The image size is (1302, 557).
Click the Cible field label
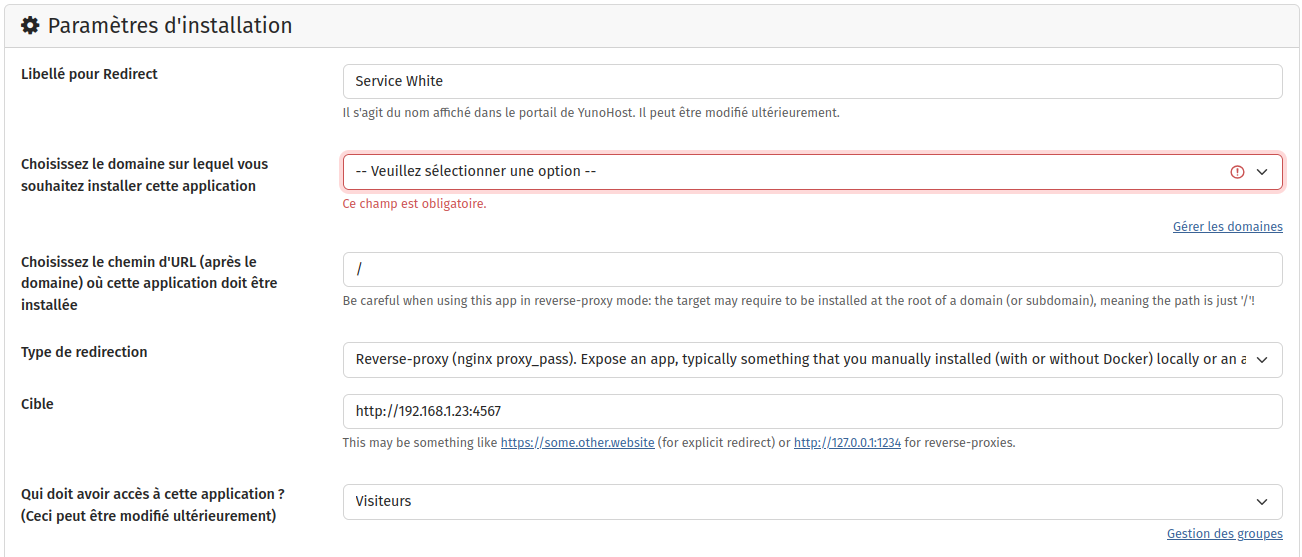37,404
